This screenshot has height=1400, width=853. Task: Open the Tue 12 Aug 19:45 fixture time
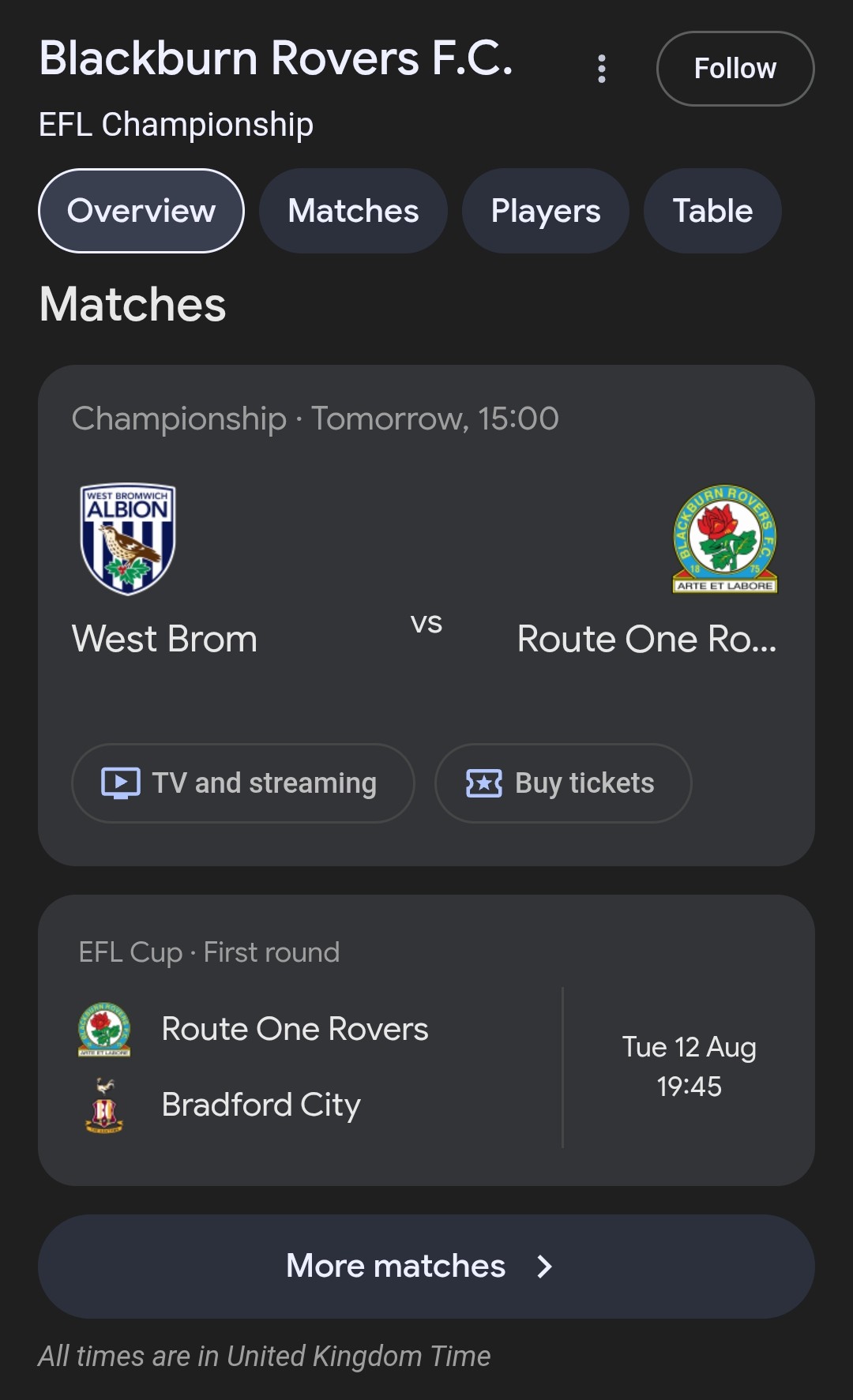point(689,1066)
